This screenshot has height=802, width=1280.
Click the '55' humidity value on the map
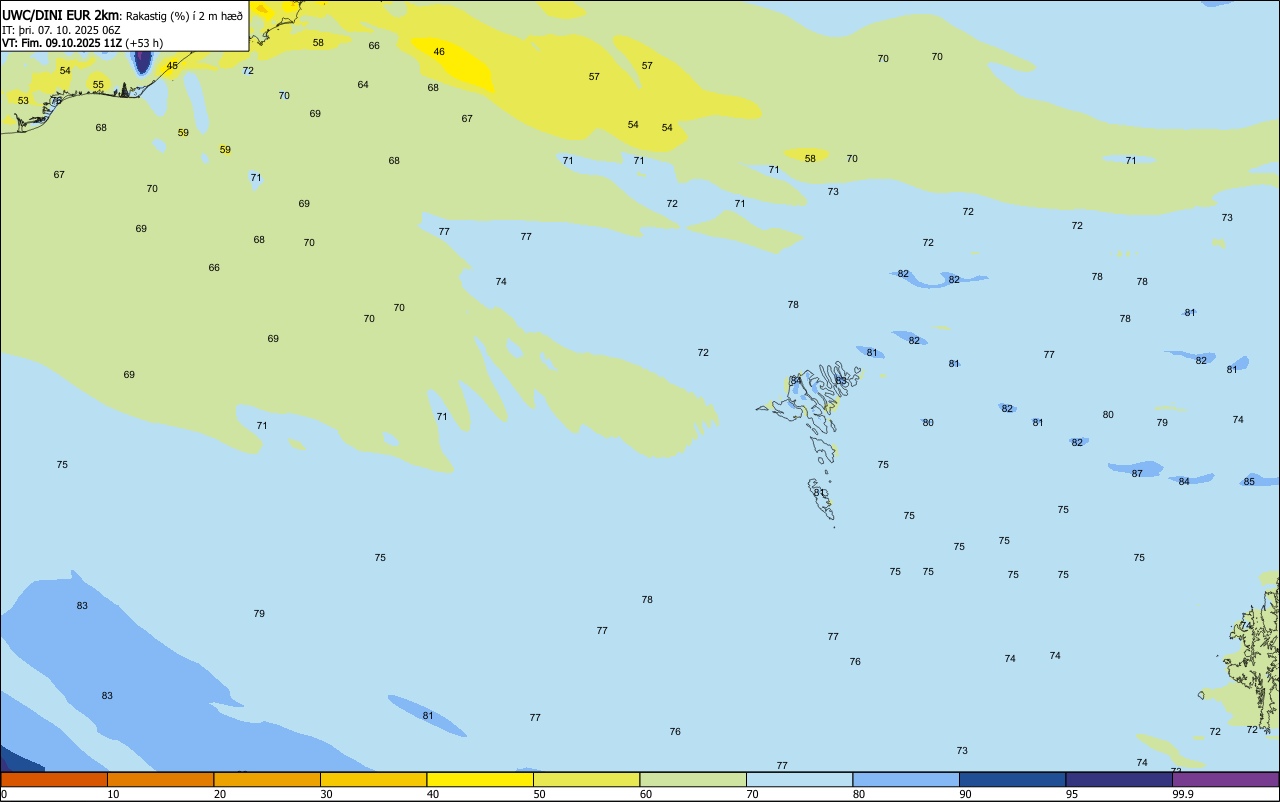pos(98,85)
